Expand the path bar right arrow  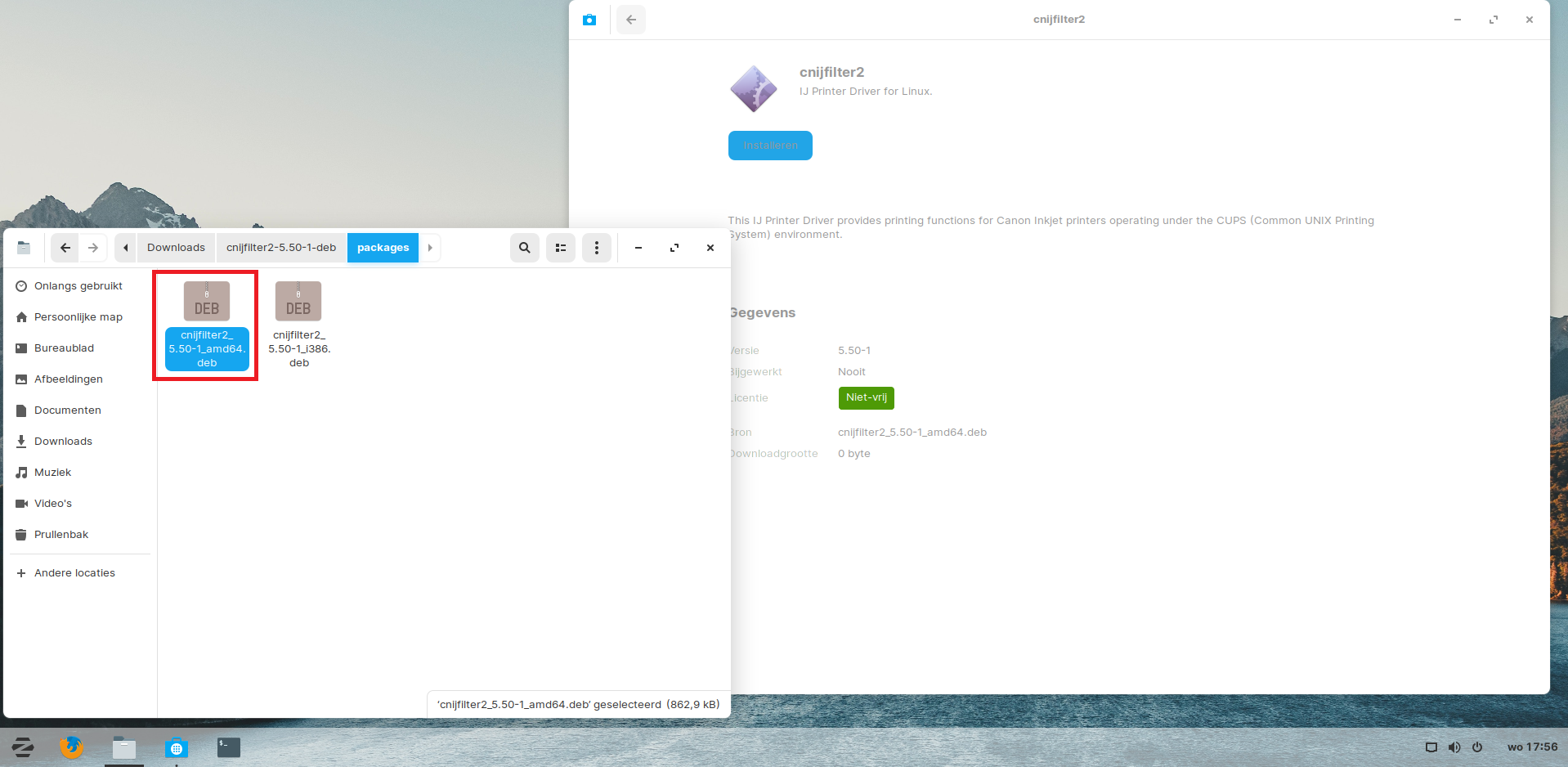pyautogui.click(x=430, y=248)
